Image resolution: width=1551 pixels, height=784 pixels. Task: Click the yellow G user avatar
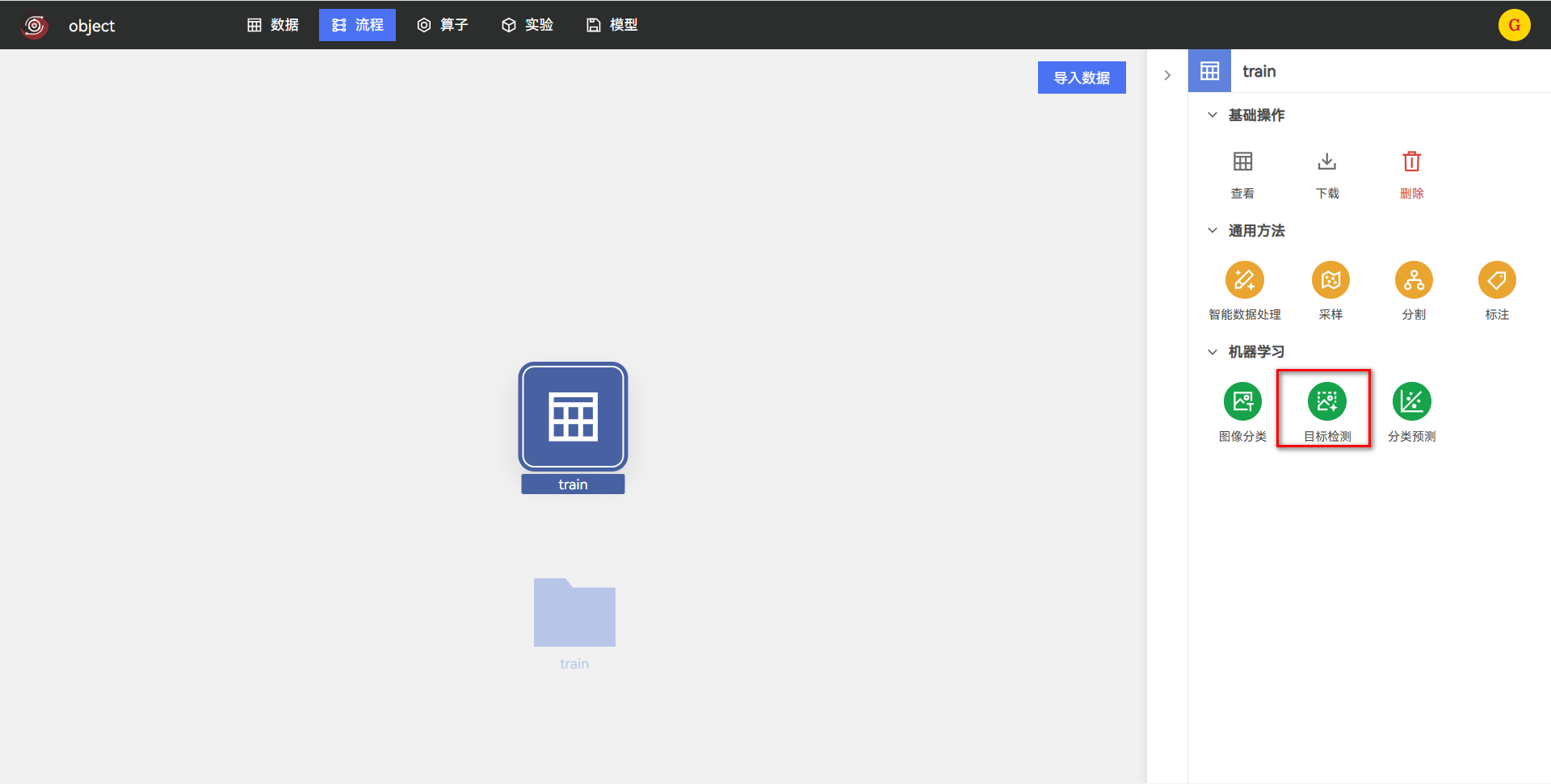[x=1514, y=25]
